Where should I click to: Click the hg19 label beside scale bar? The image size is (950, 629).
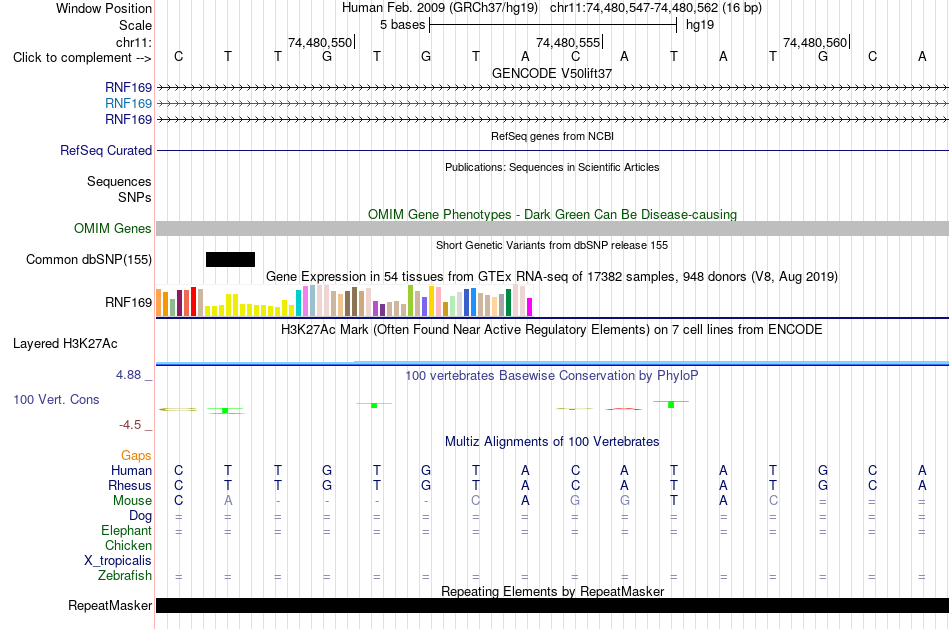pyautogui.click(x=700, y=25)
